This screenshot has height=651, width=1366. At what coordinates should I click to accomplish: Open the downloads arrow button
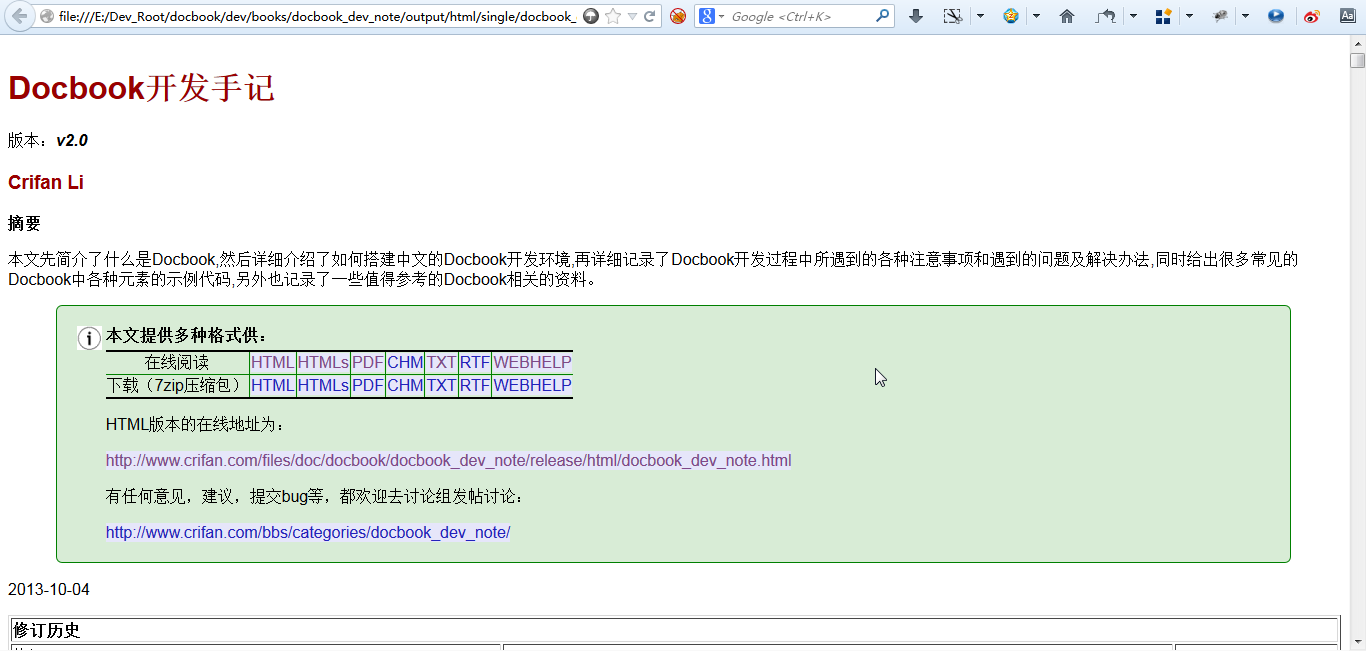(916, 16)
